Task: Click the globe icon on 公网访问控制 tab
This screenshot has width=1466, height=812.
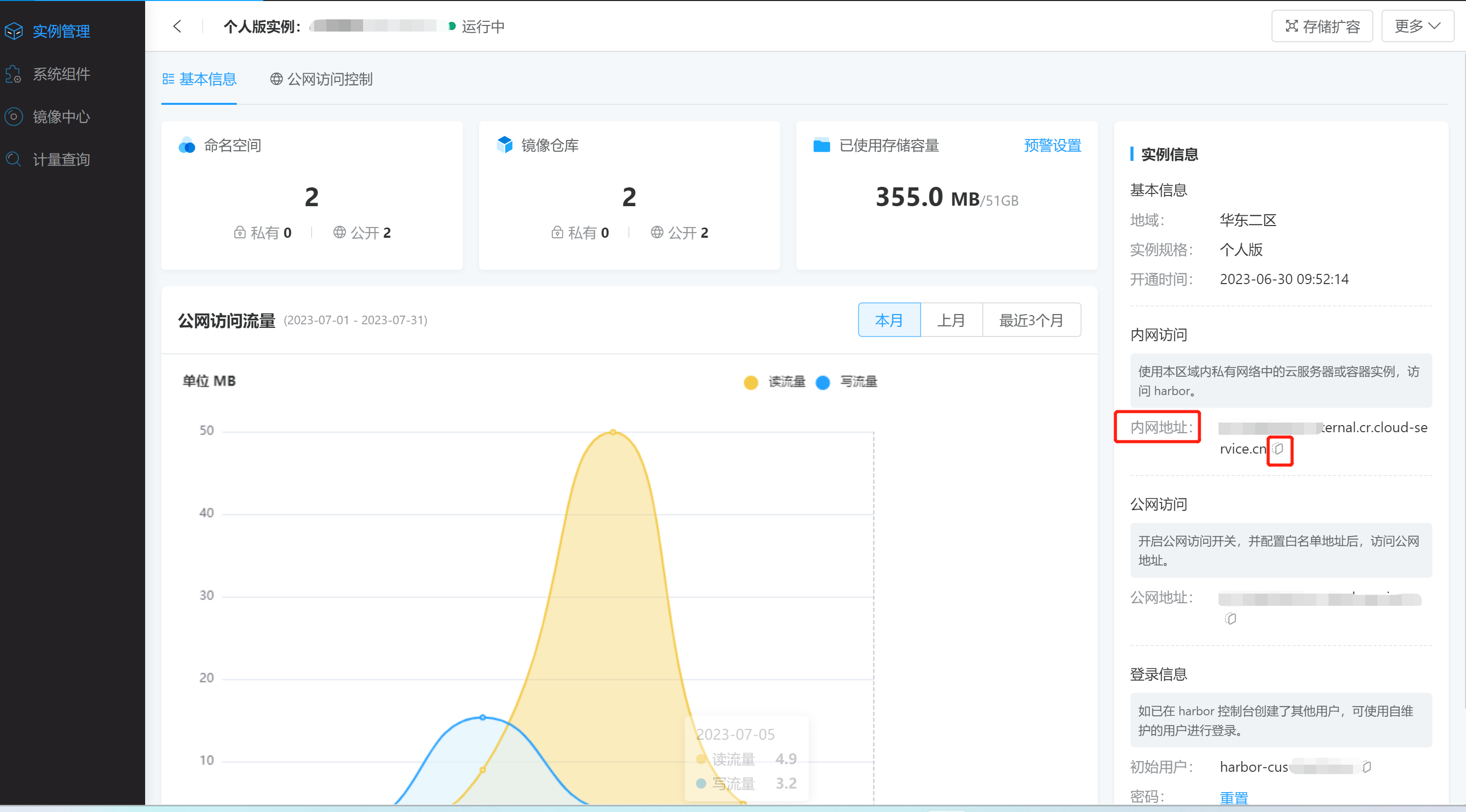Action: (x=276, y=79)
